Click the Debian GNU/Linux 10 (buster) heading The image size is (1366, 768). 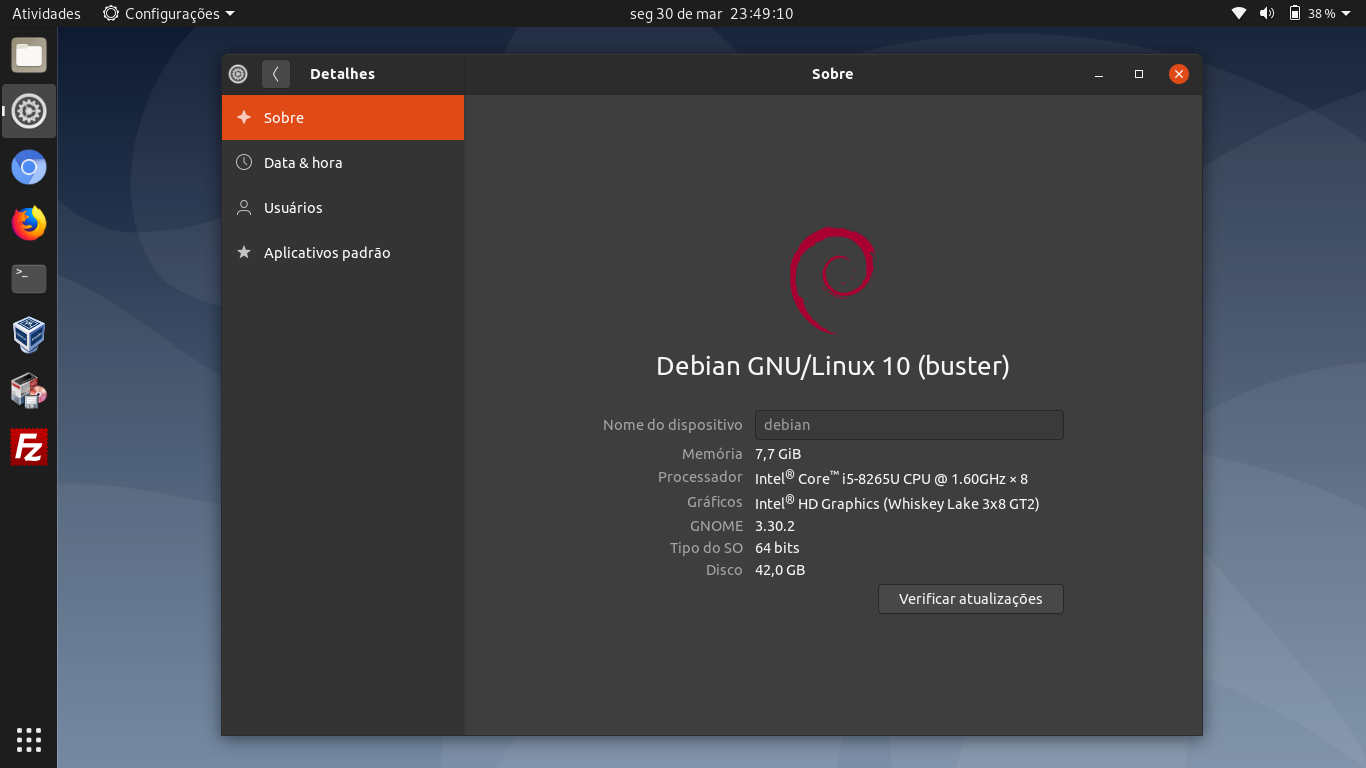[x=833, y=366]
